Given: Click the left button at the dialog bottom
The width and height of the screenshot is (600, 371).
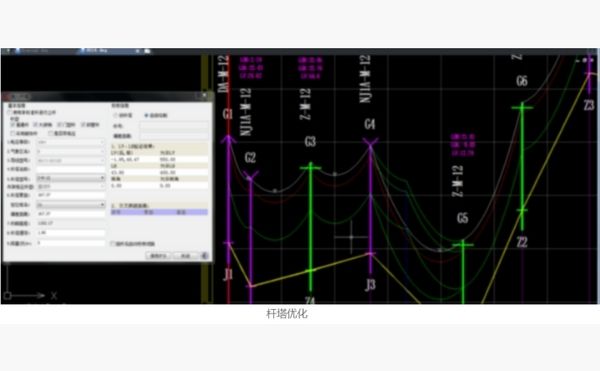Looking at the screenshot, I should (x=158, y=255).
